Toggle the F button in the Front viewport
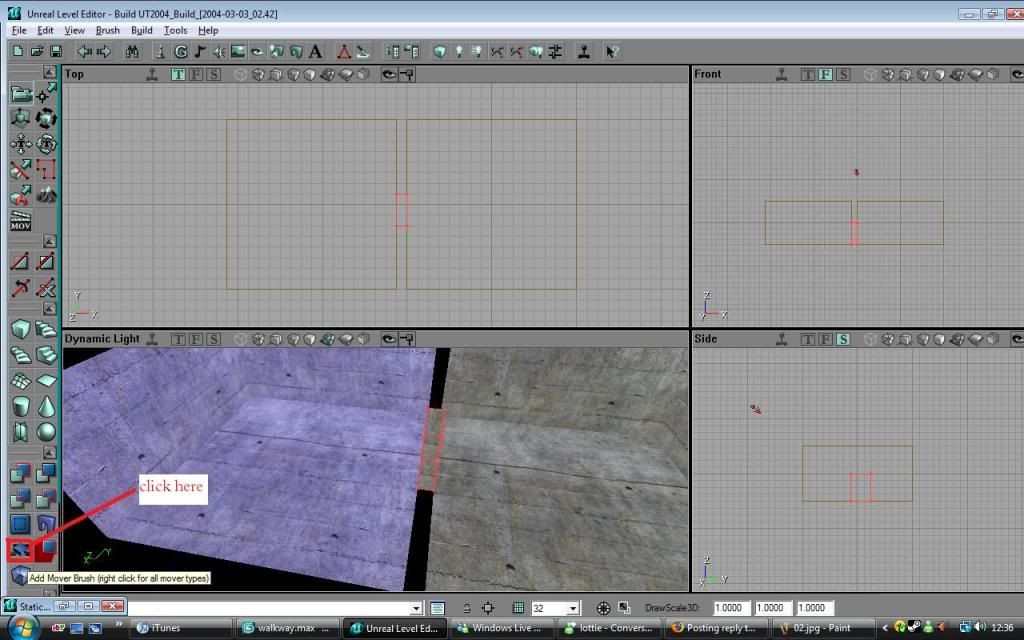The image size is (1024, 640). click(826, 74)
